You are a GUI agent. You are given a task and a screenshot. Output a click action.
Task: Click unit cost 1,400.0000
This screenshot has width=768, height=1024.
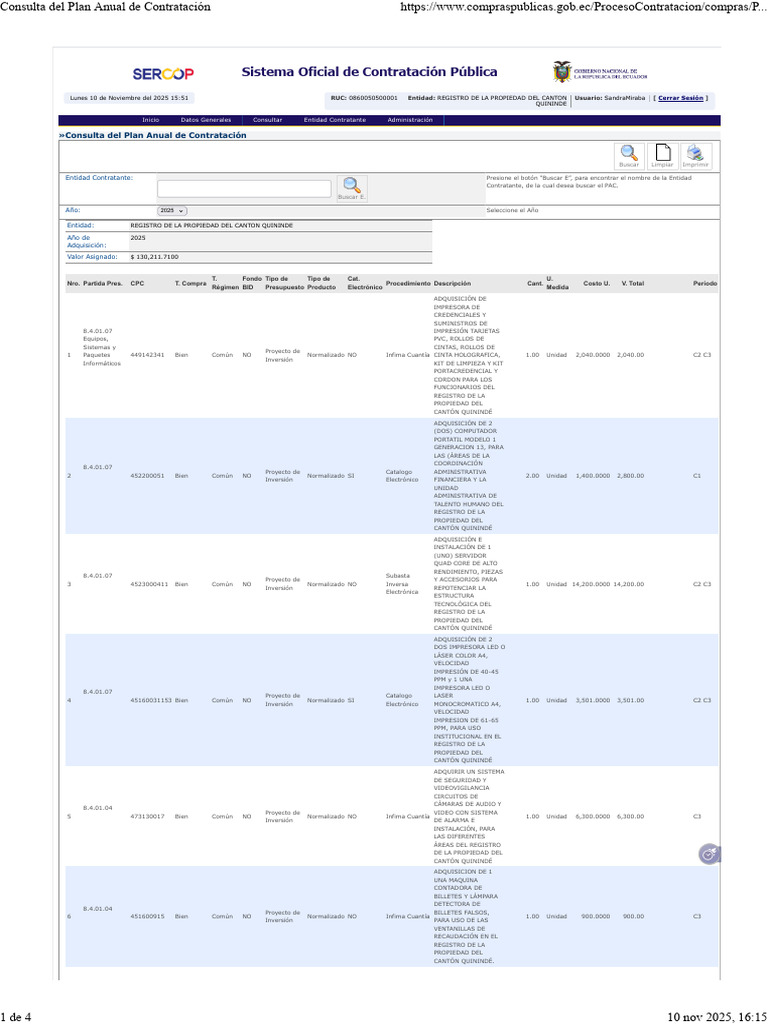(593, 476)
